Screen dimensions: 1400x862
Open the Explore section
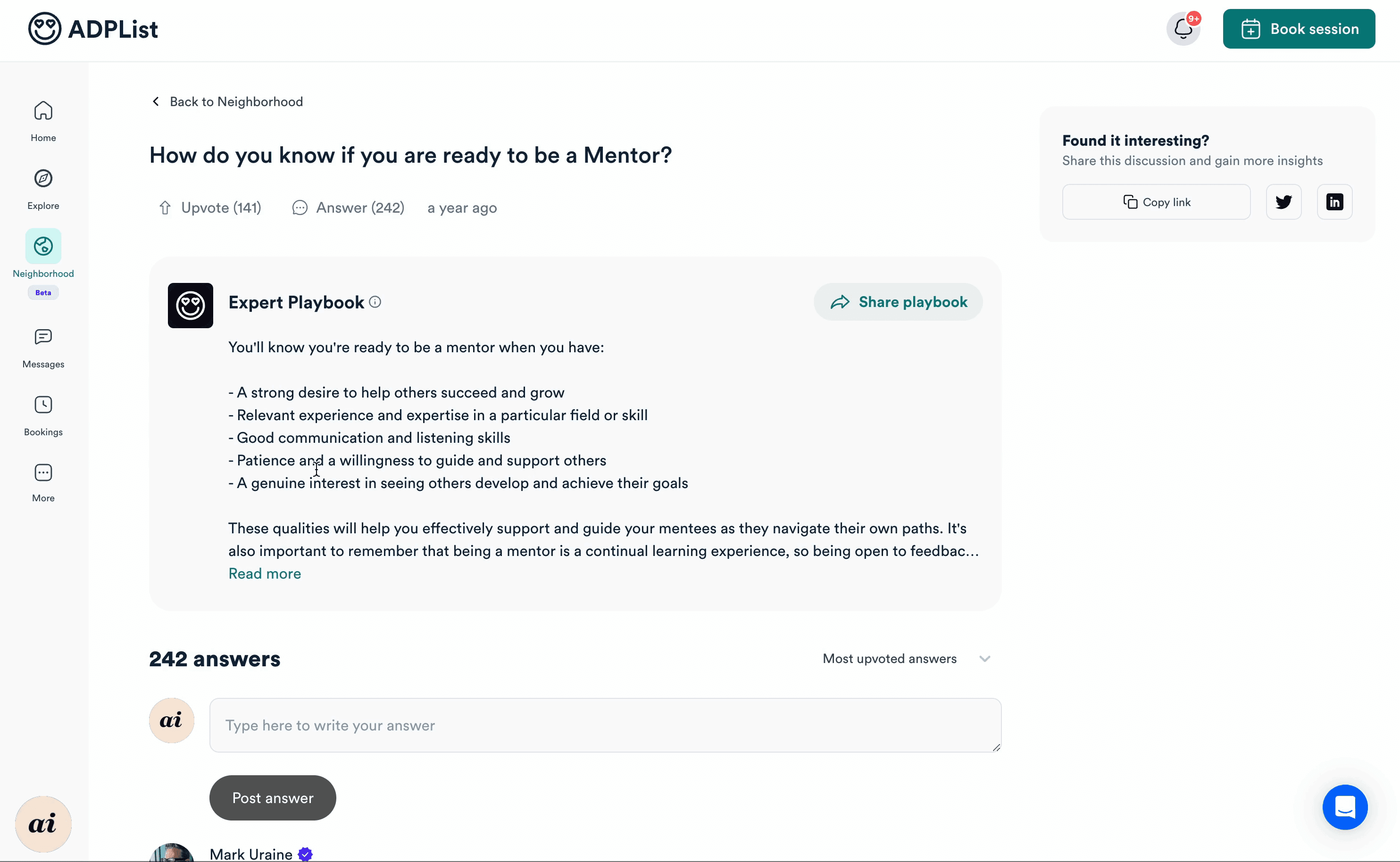click(43, 189)
